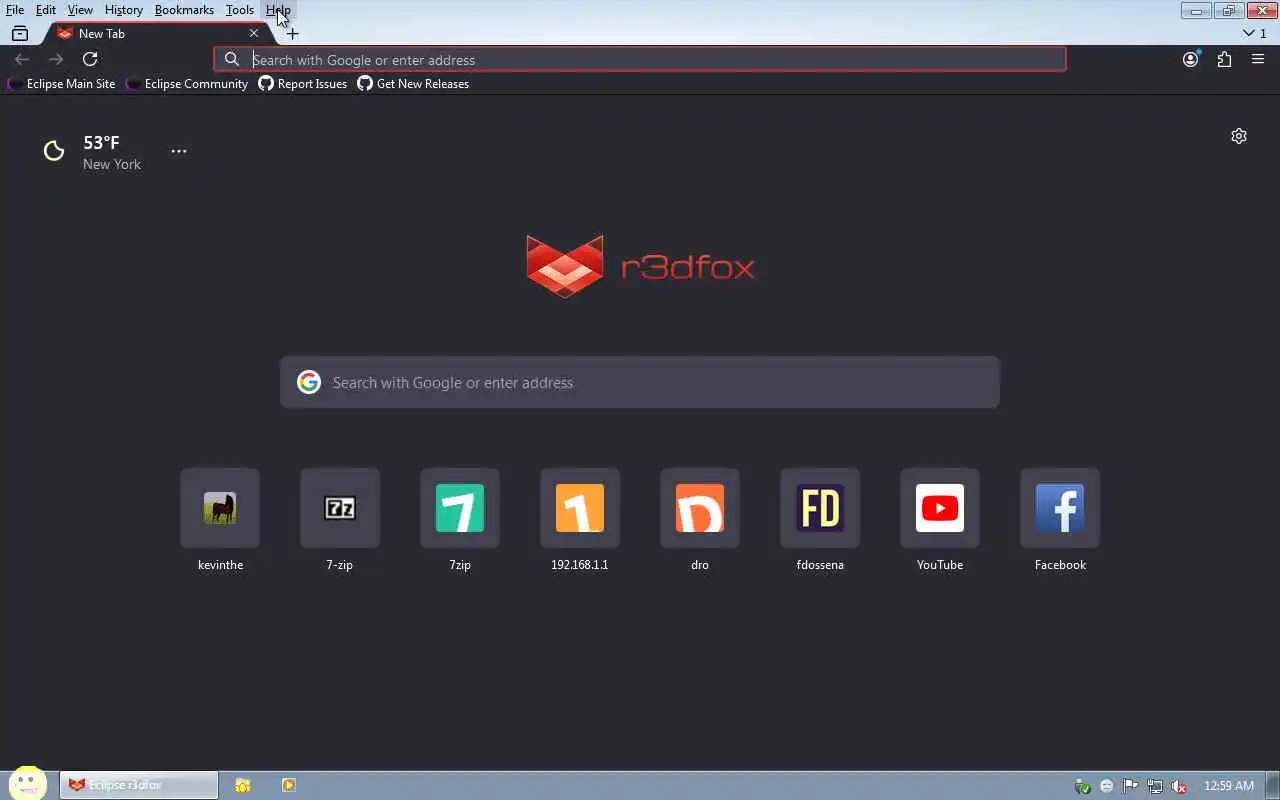Open the muted volume tray icon

(1179, 786)
